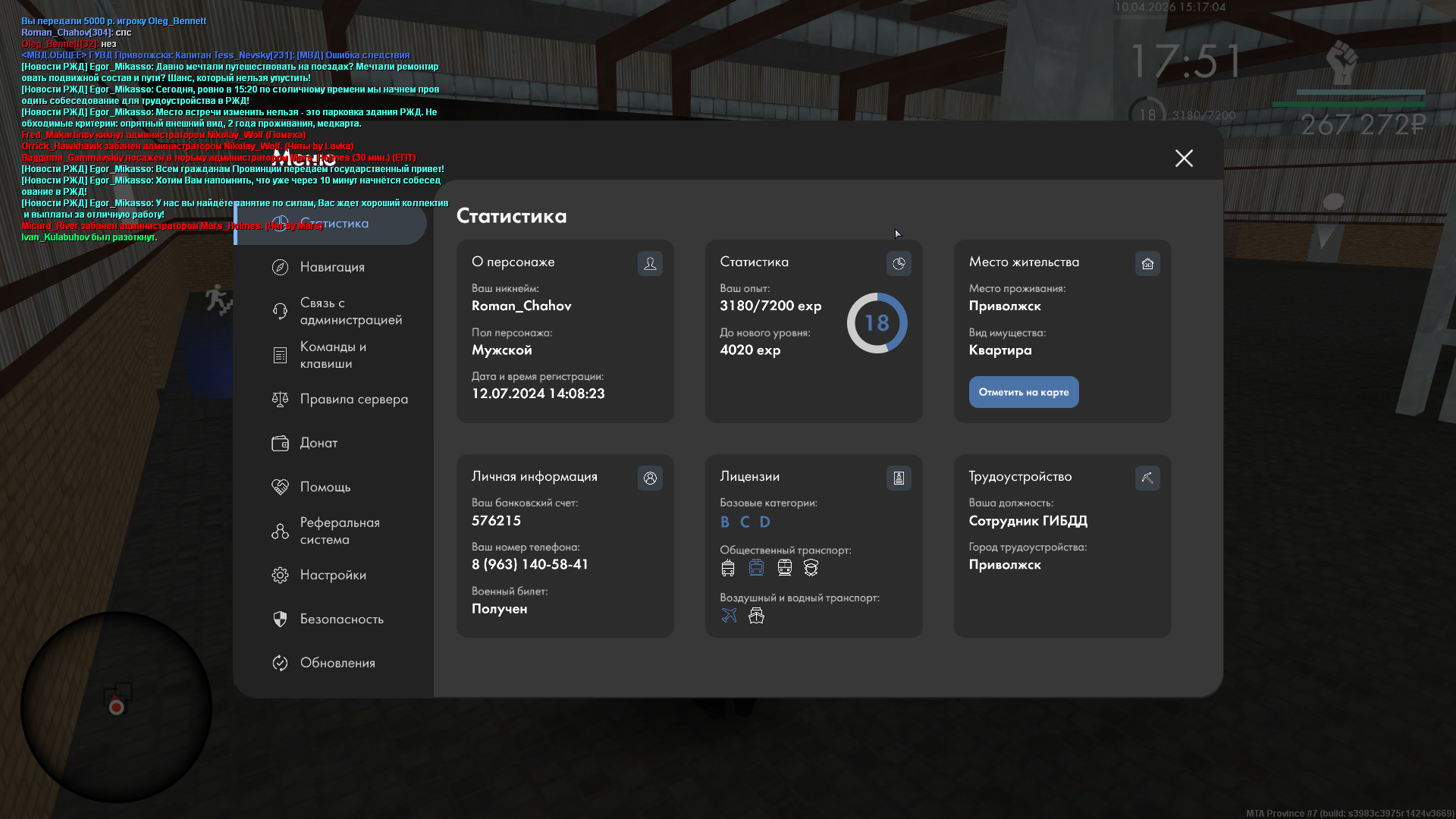
Task: Open the Обновления section
Action: [337, 663]
